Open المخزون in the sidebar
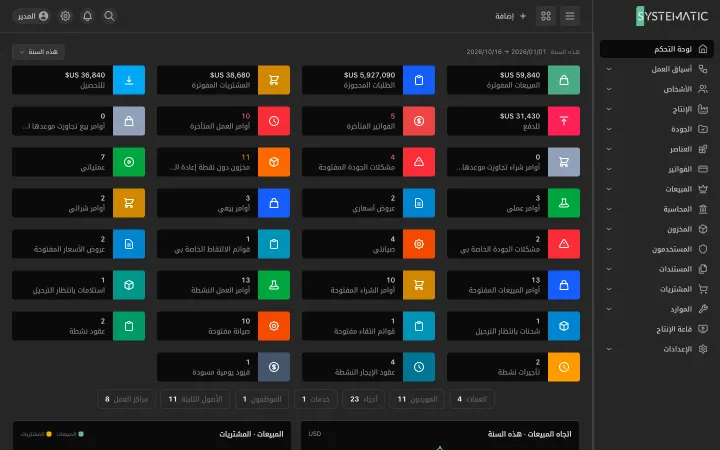The height and width of the screenshot is (450, 720). tap(657, 229)
